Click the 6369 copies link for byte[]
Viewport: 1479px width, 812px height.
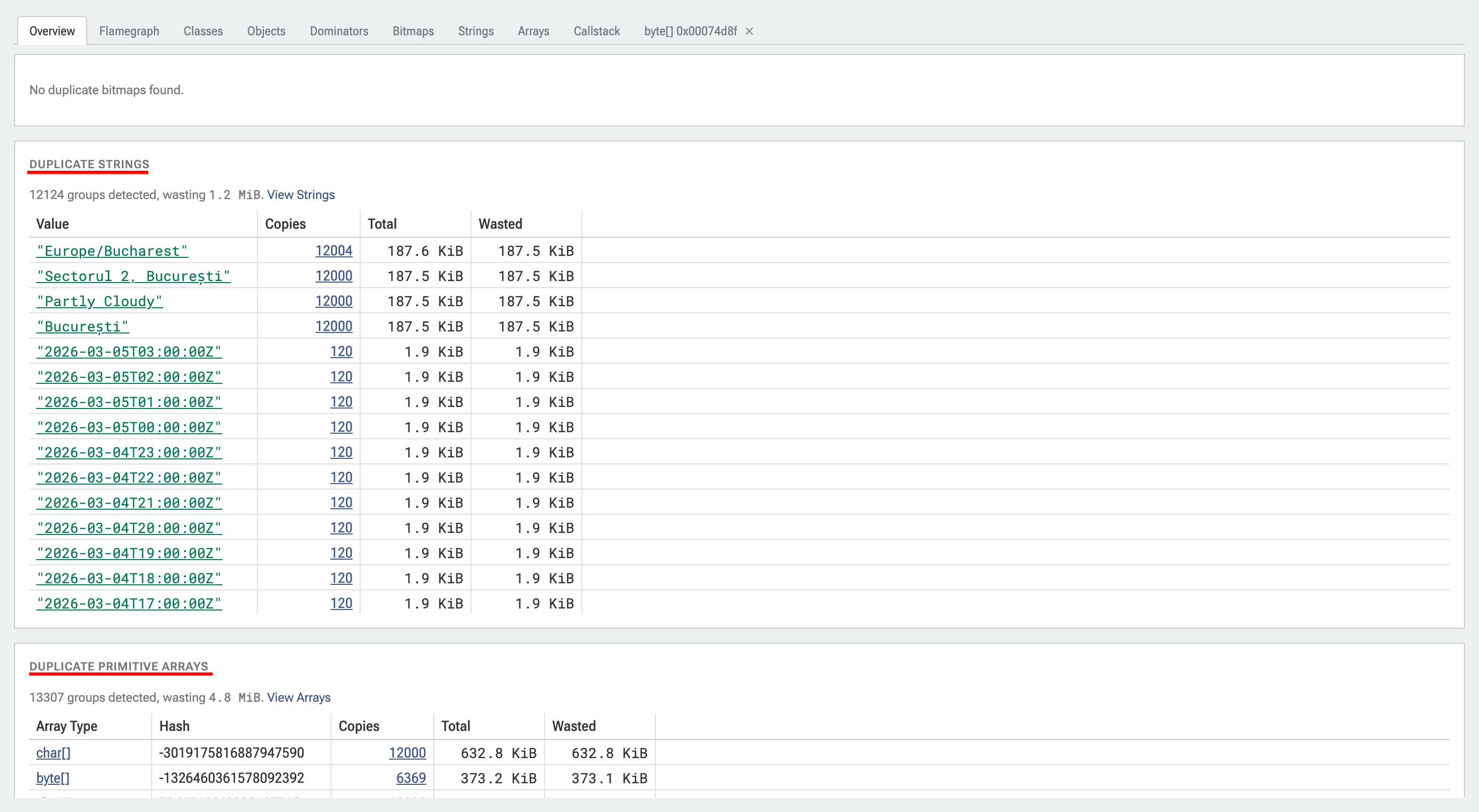click(411, 778)
